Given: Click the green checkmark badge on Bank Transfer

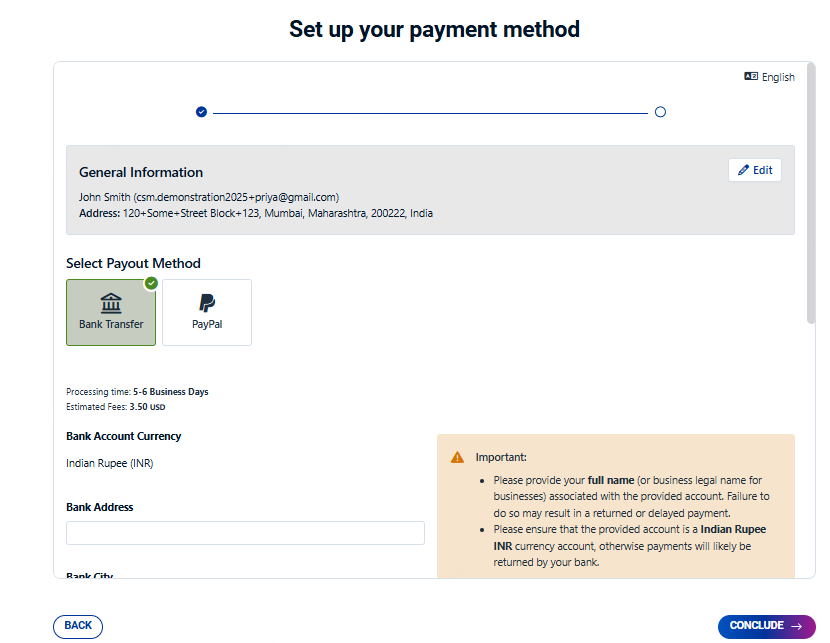Looking at the screenshot, I should pos(151,283).
